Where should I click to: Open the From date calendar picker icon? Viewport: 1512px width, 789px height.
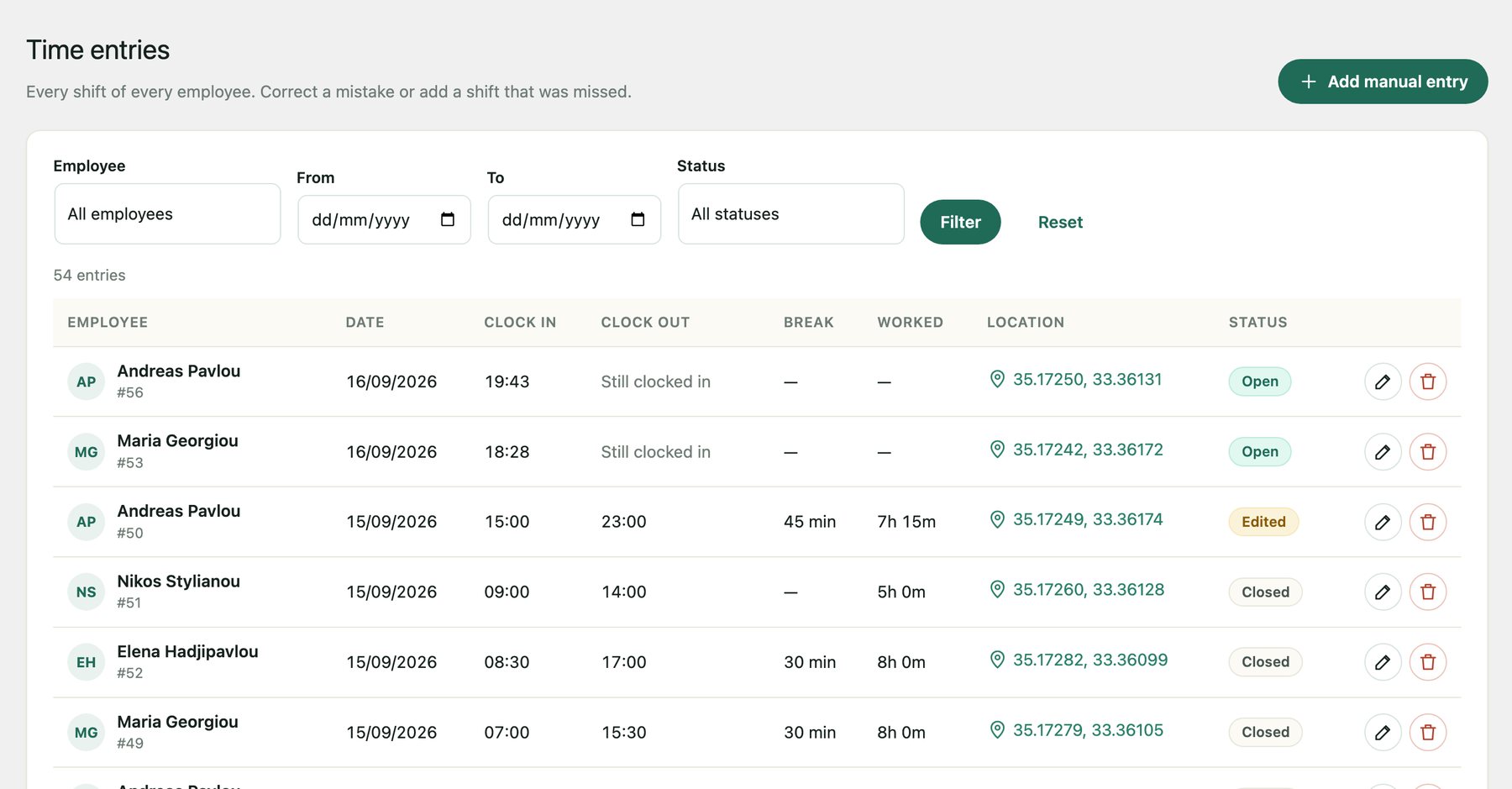point(448,219)
